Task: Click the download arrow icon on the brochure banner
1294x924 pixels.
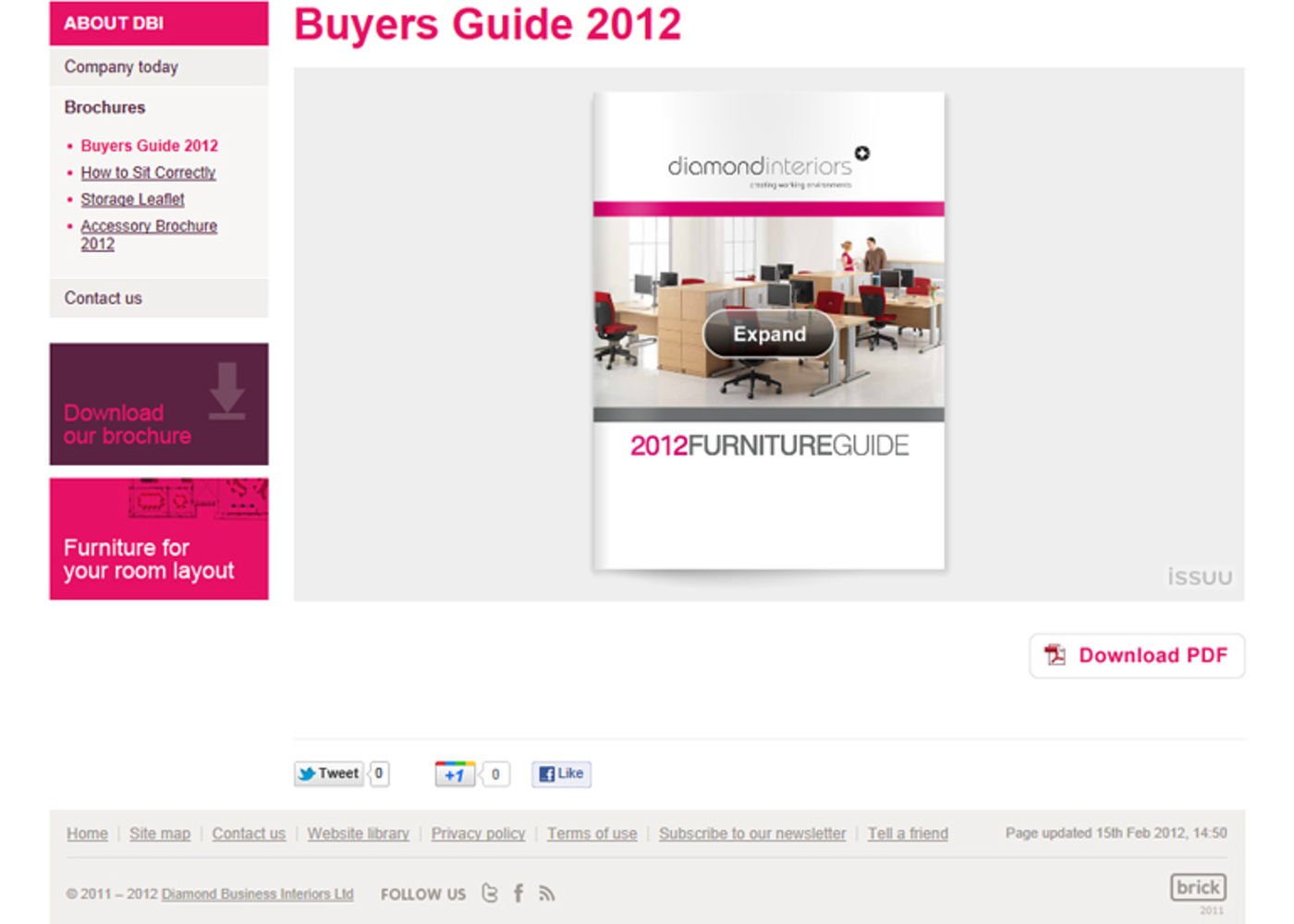Action: [225, 391]
